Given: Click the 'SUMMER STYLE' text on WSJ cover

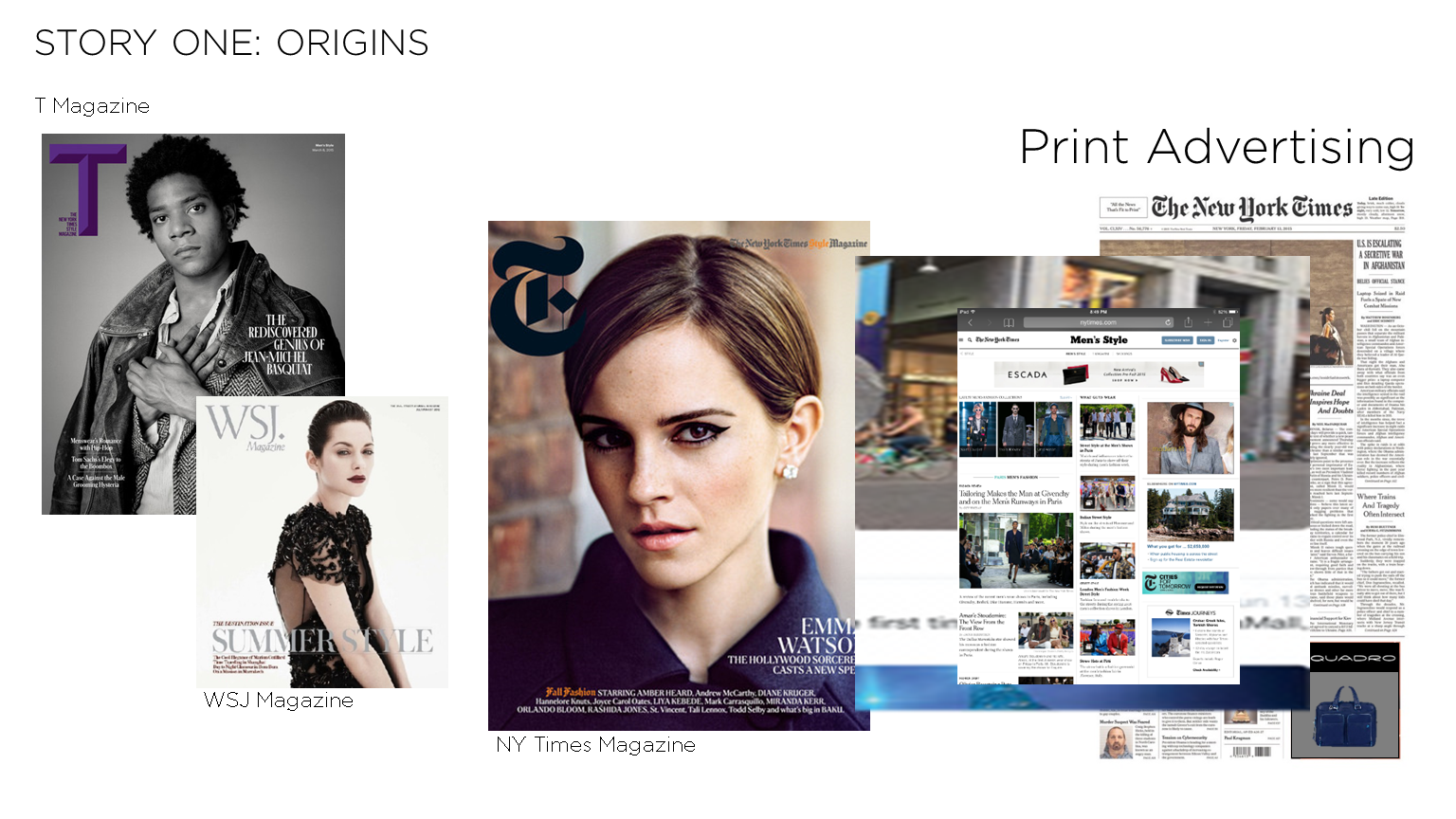Looking at the screenshot, I should click(x=322, y=641).
